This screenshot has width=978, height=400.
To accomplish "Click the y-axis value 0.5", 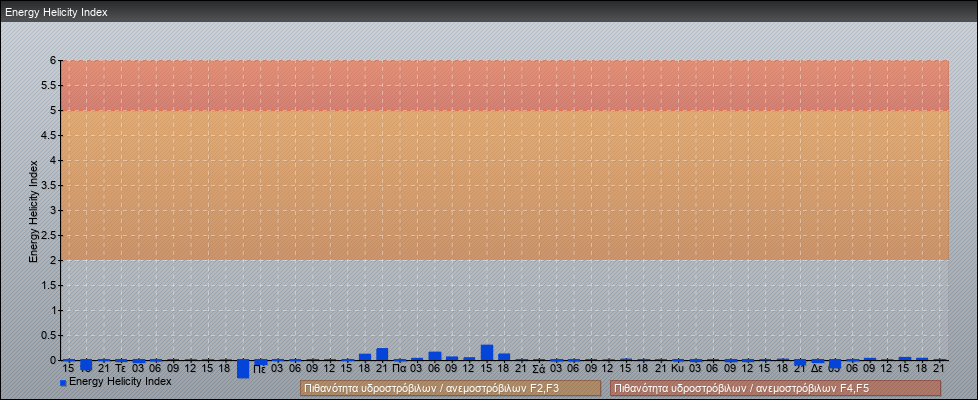I will [x=49, y=335].
